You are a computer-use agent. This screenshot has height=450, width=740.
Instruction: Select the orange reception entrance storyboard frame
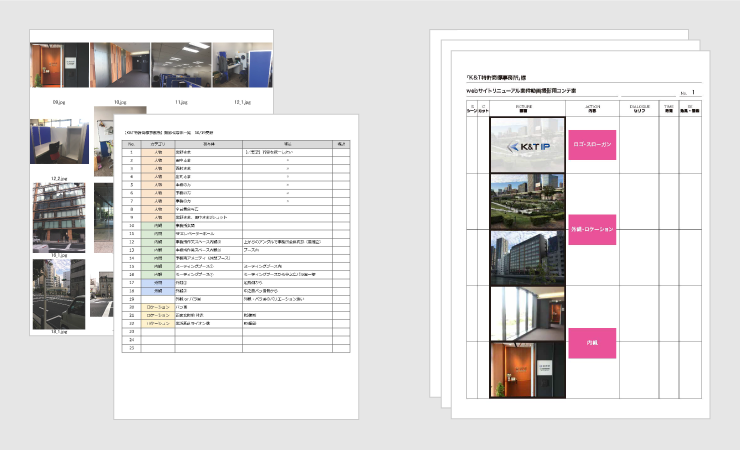528,370
